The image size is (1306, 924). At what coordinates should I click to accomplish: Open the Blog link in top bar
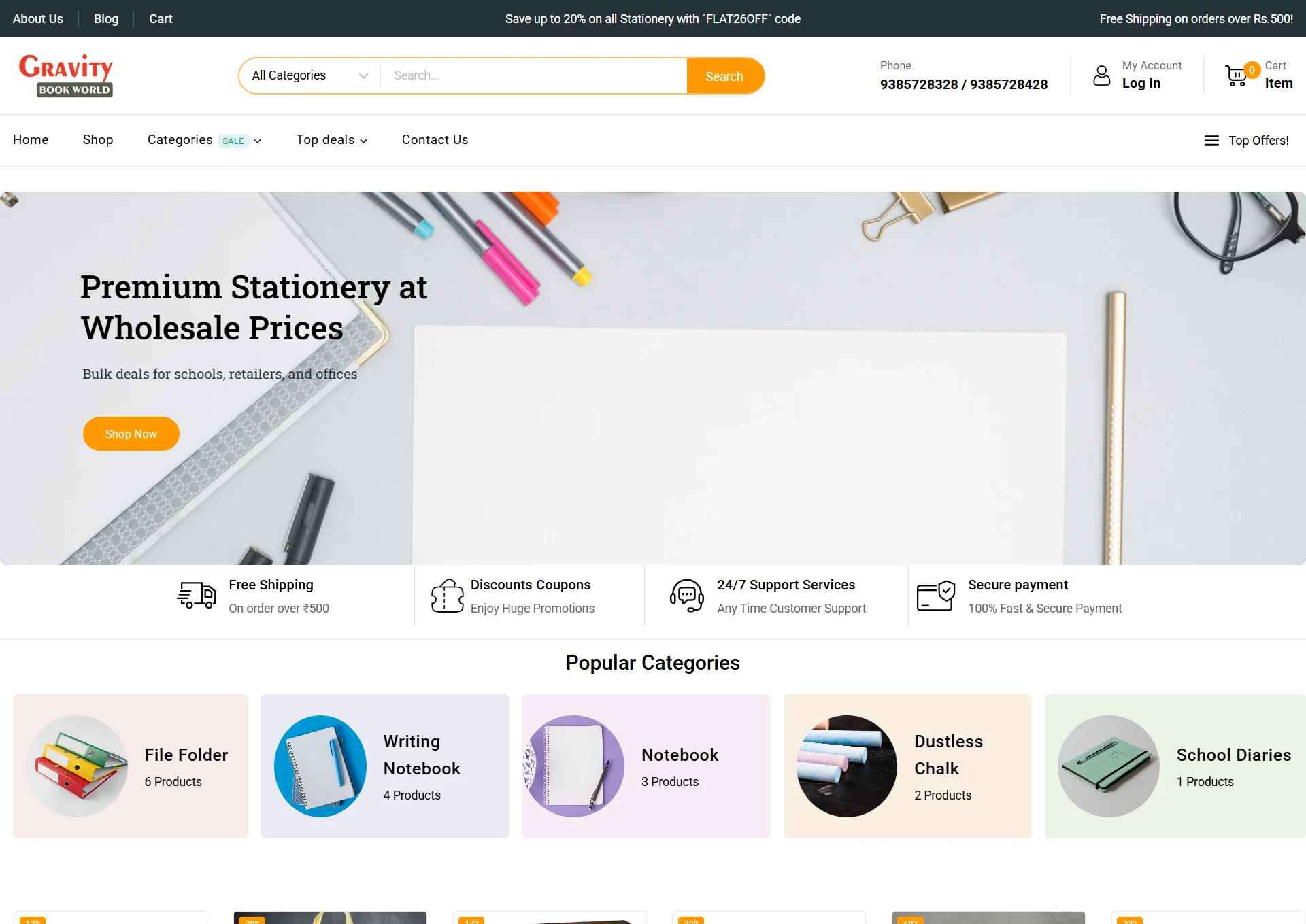106,19
